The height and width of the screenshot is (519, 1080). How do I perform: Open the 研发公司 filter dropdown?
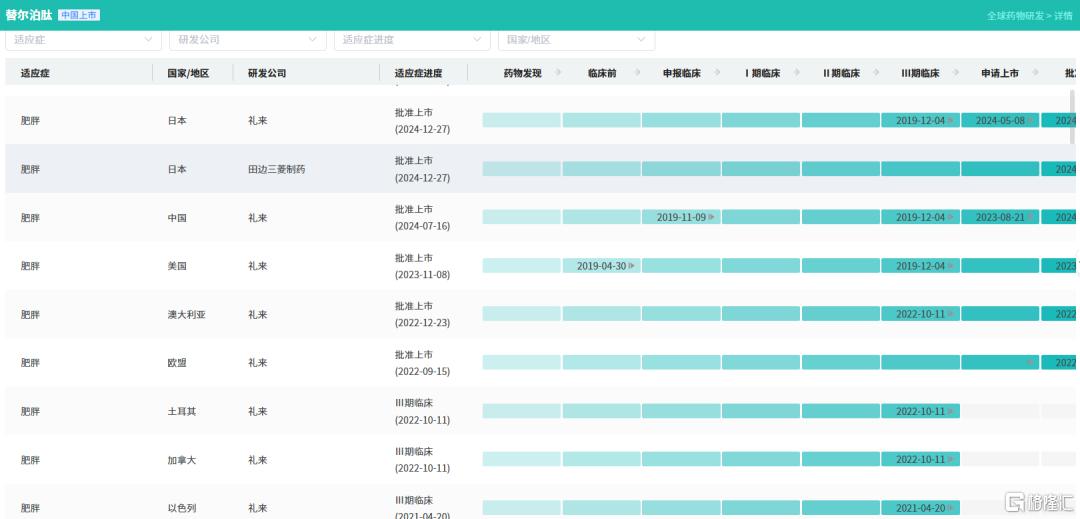coord(248,40)
